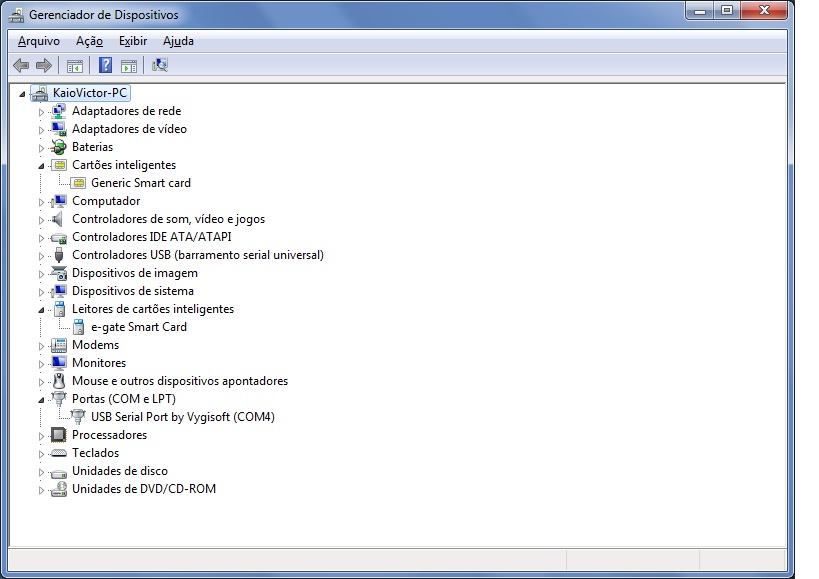Click the Adaptadores de rede icon
The image size is (819, 579).
[x=58, y=111]
